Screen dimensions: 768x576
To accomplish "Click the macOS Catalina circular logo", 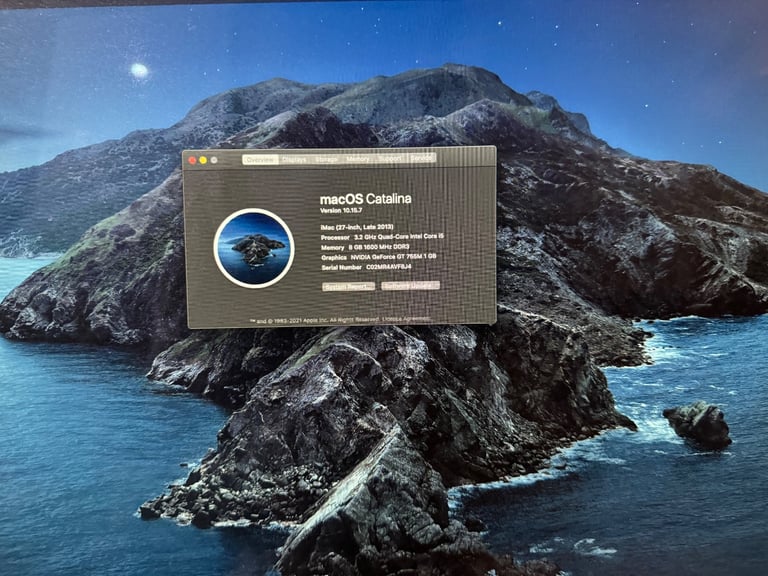I will (x=254, y=248).
